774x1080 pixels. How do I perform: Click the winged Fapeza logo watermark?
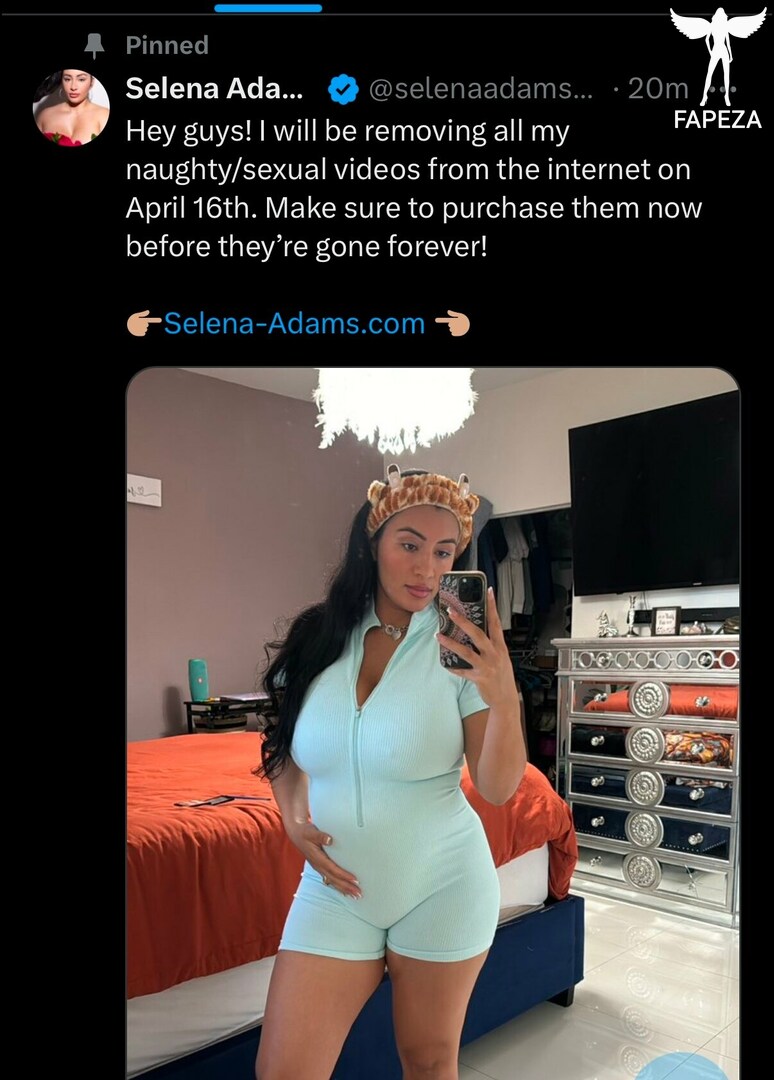pyautogui.click(x=718, y=56)
